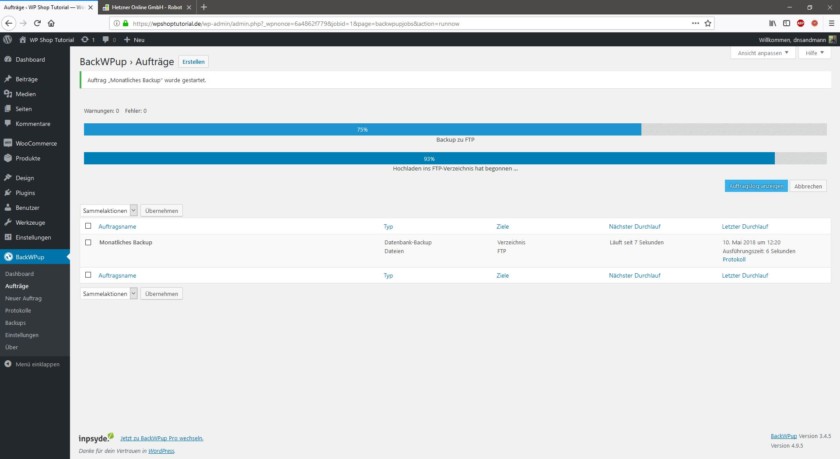Open the WooCommerce menu icon in sidebar
The width and height of the screenshot is (840, 459).
point(8,143)
